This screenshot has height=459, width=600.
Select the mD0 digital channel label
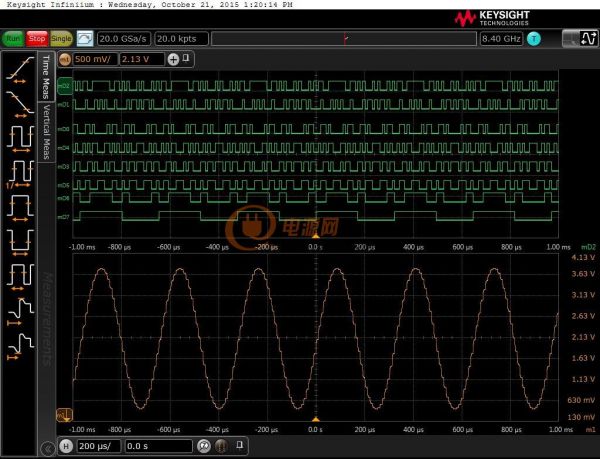pos(64,129)
